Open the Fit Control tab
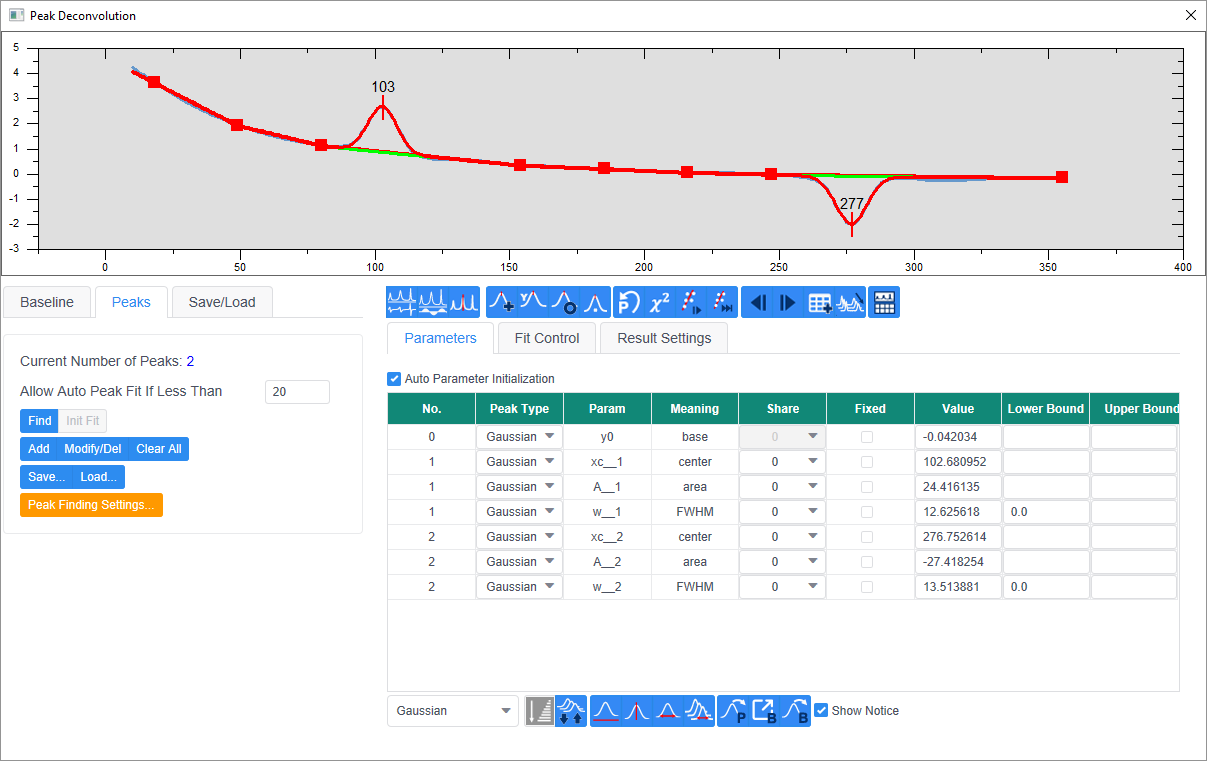The image size is (1207, 761). (x=547, y=338)
